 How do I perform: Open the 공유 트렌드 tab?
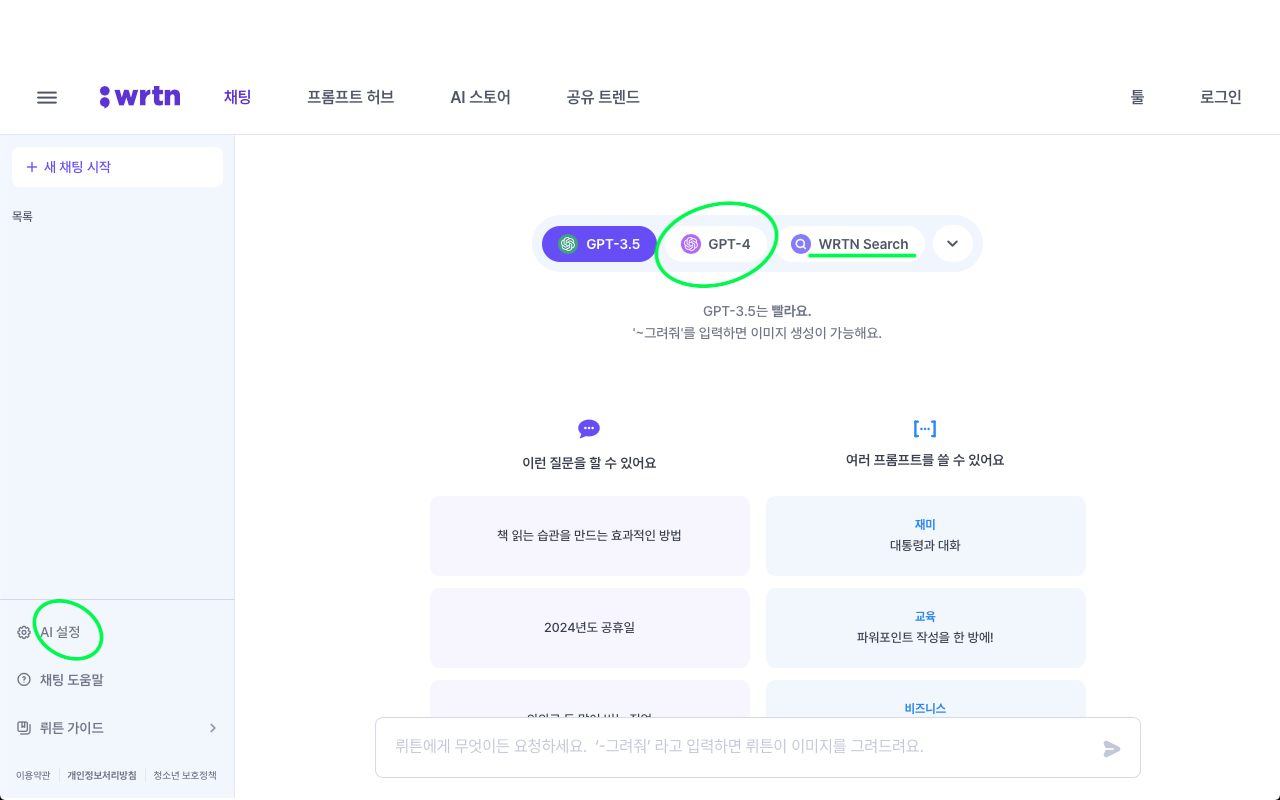(602, 97)
